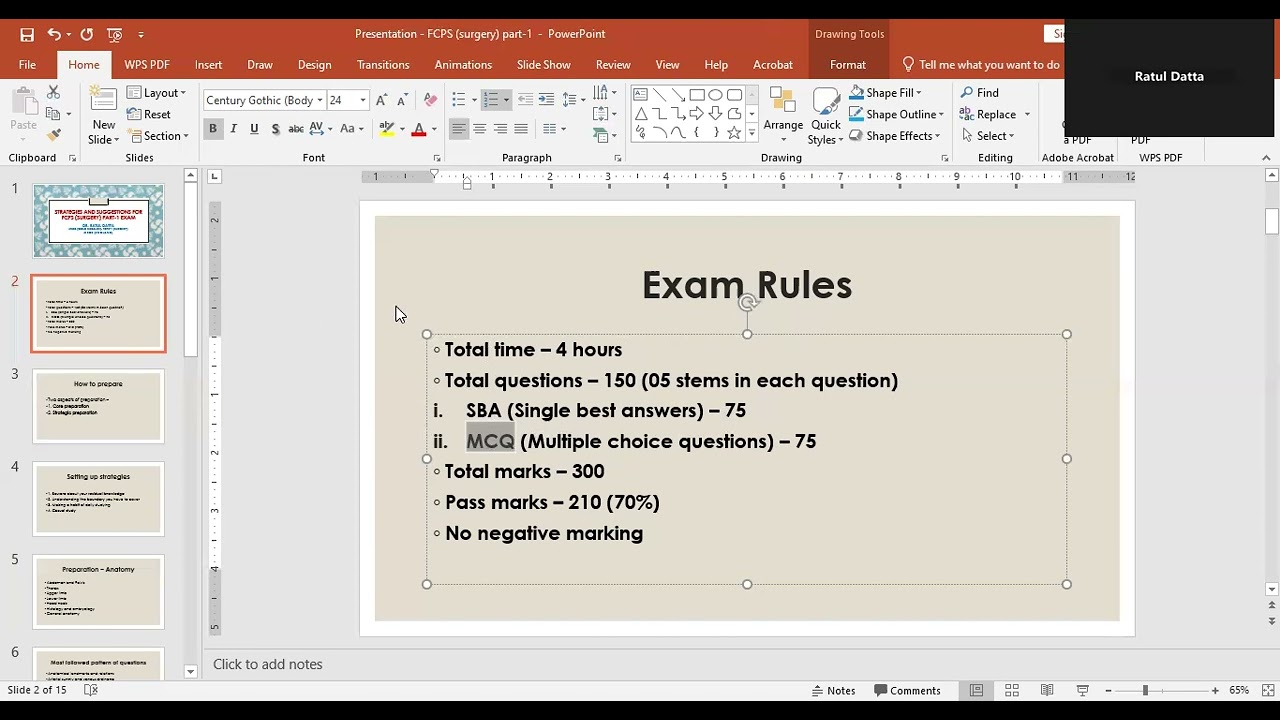This screenshot has height=720, width=1280.
Task: Click the Tell me search box
Action: tap(980, 64)
